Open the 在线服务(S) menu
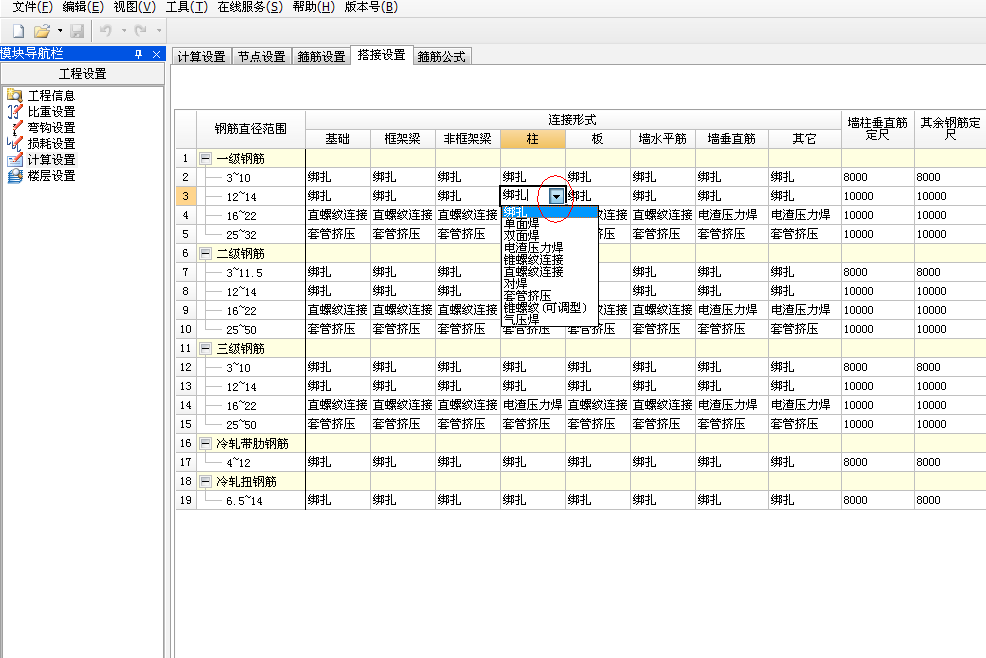 pos(250,7)
